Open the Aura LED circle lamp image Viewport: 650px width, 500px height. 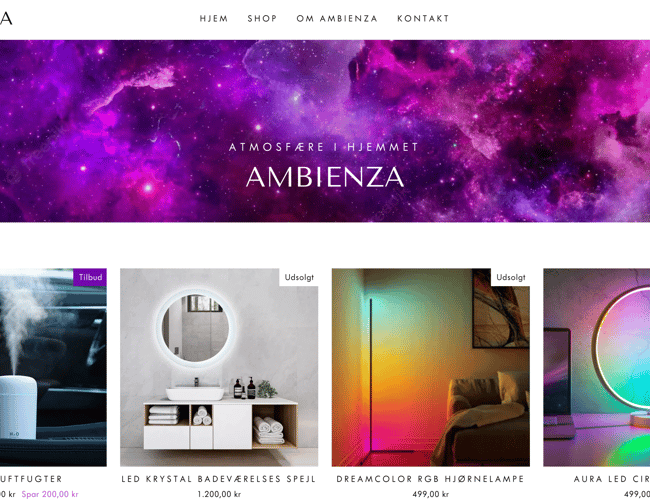pos(597,367)
